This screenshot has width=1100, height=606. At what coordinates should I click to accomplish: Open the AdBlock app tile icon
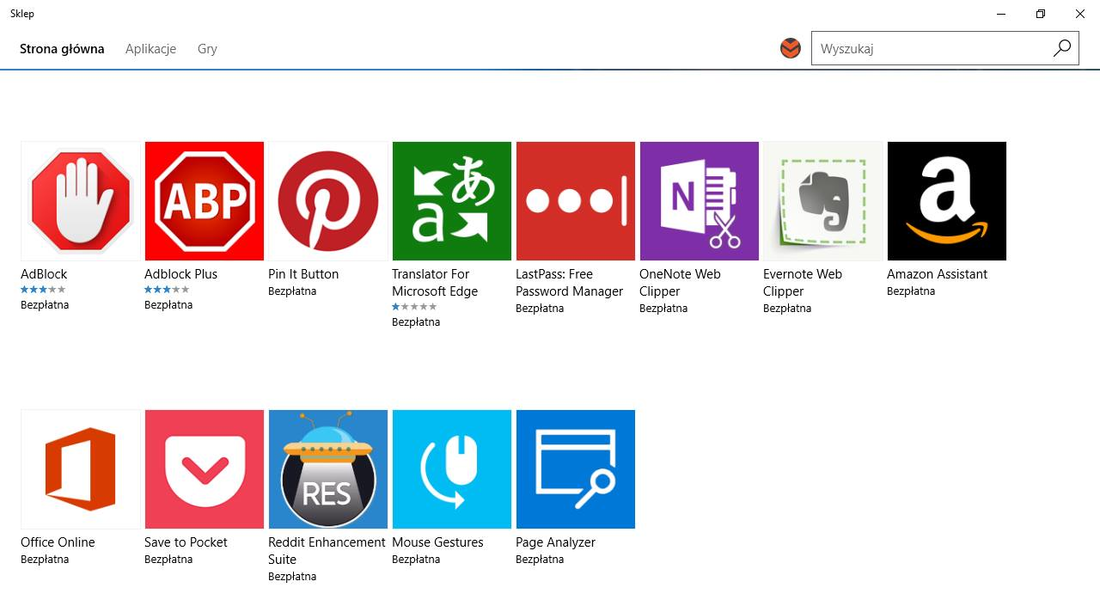[81, 201]
